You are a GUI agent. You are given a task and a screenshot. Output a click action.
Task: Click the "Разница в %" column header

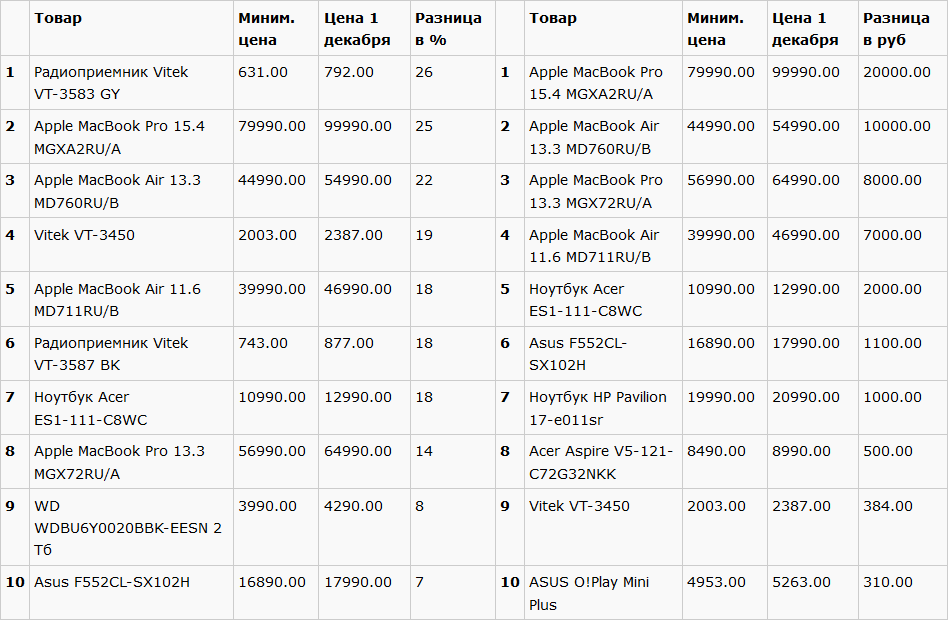point(449,29)
